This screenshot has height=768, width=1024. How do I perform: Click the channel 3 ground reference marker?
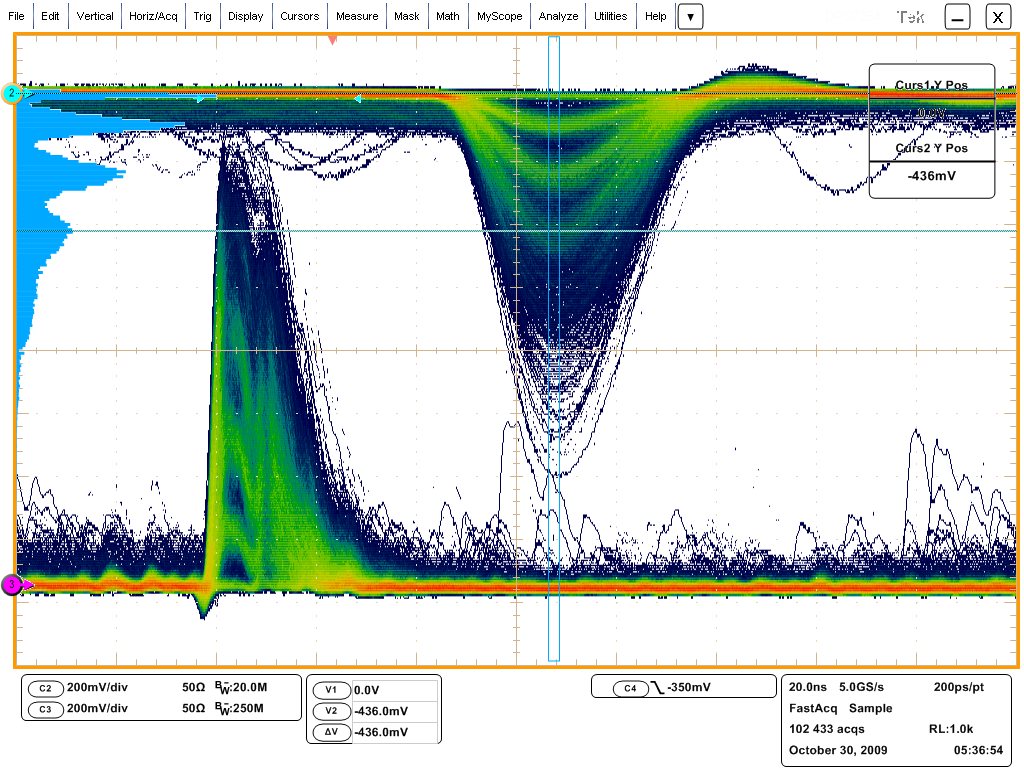[x=12, y=584]
